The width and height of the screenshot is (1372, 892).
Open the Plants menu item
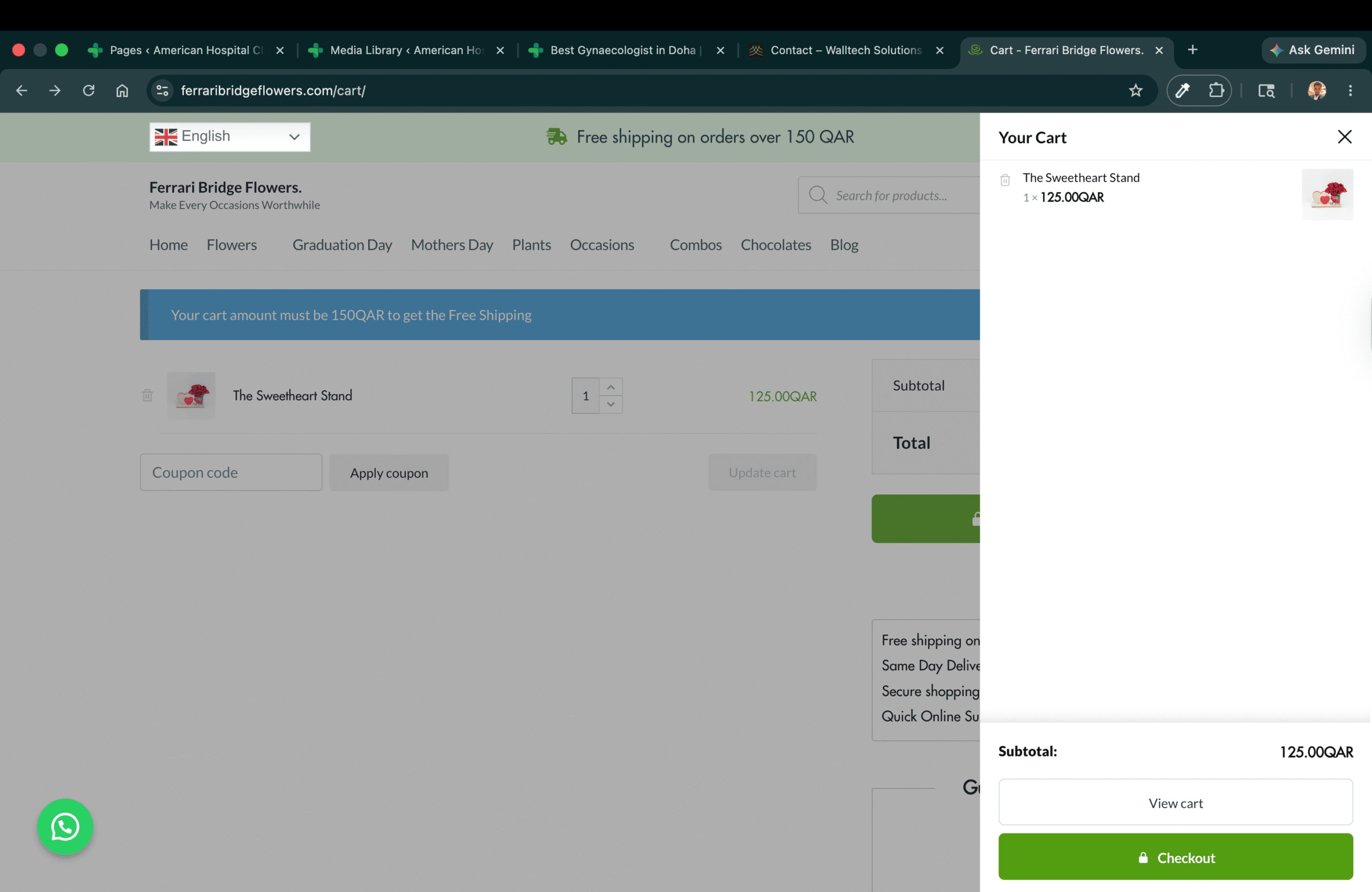tap(532, 245)
